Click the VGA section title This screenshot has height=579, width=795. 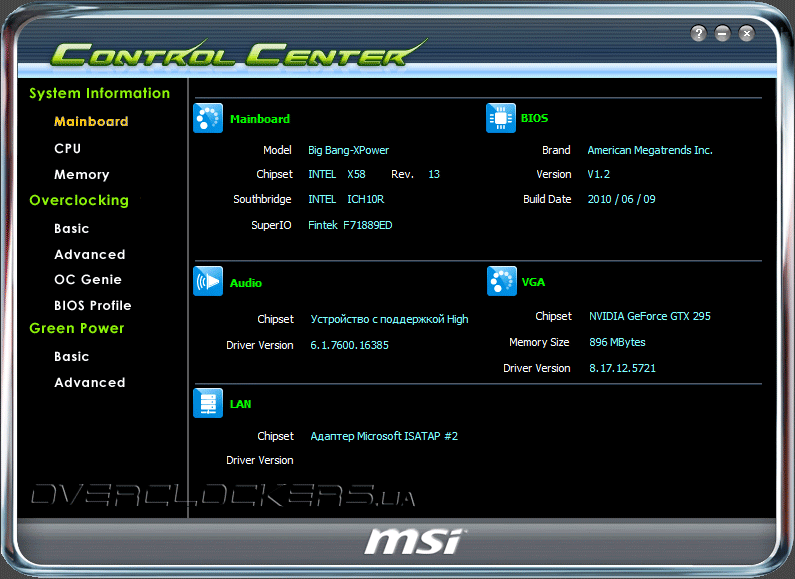(x=533, y=282)
